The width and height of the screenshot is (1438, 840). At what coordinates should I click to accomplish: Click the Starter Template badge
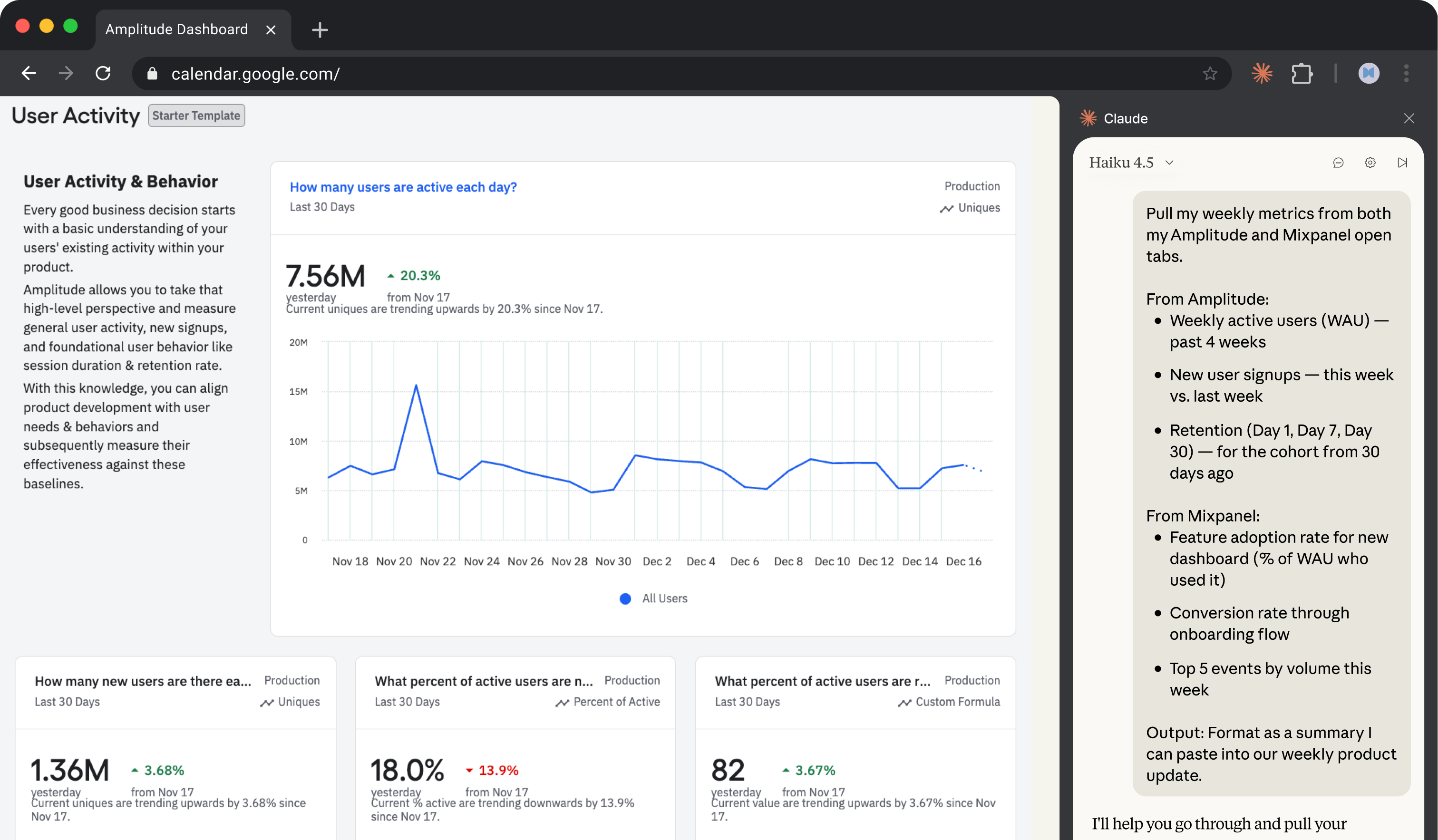[x=196, y=115]
